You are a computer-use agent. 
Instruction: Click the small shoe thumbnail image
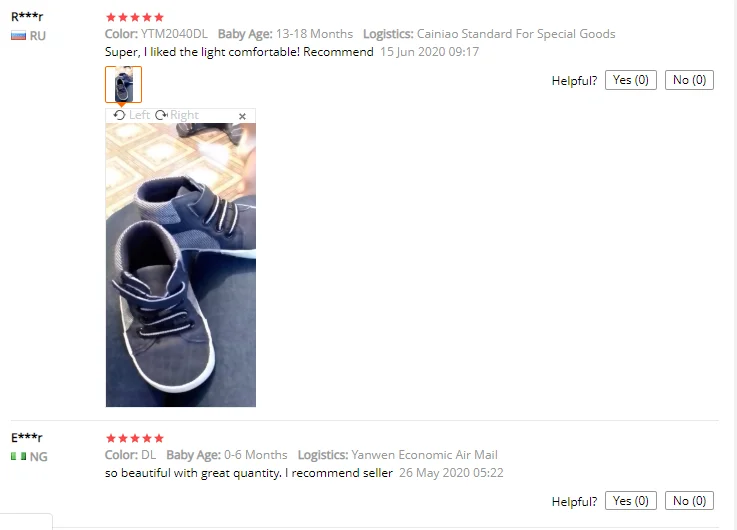coord(123,85)
